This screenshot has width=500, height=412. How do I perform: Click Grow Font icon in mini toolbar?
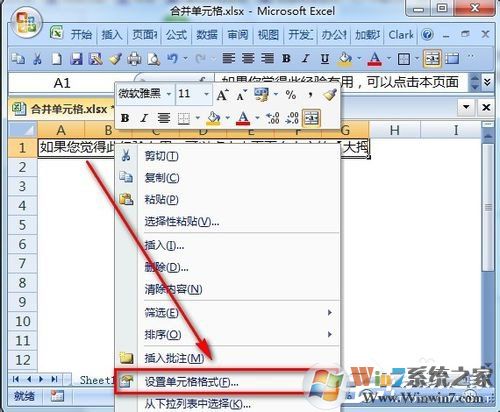point(222,95)
